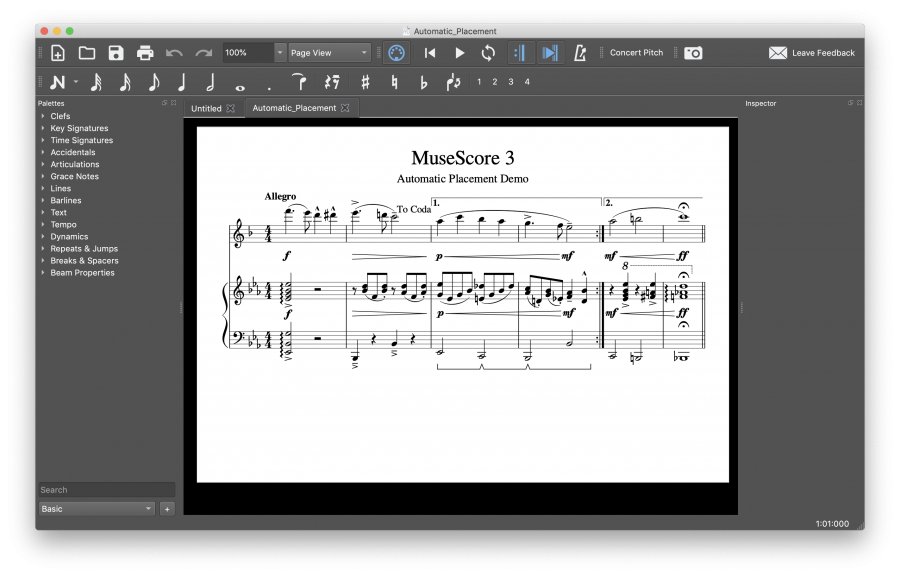Take a screenshot with the camera icon

click(693, 53)
